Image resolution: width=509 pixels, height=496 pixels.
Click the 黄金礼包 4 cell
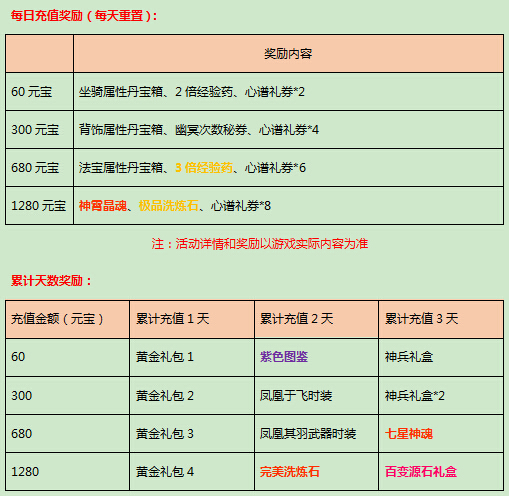pos(192,471)
